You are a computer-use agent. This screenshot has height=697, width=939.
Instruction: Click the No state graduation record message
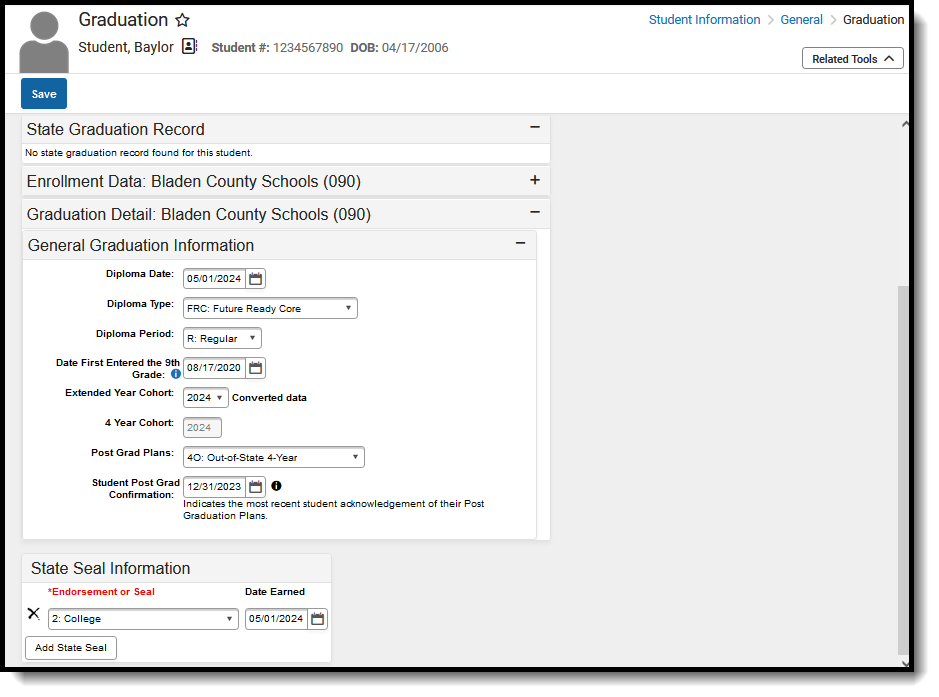[x=138, y=153]
